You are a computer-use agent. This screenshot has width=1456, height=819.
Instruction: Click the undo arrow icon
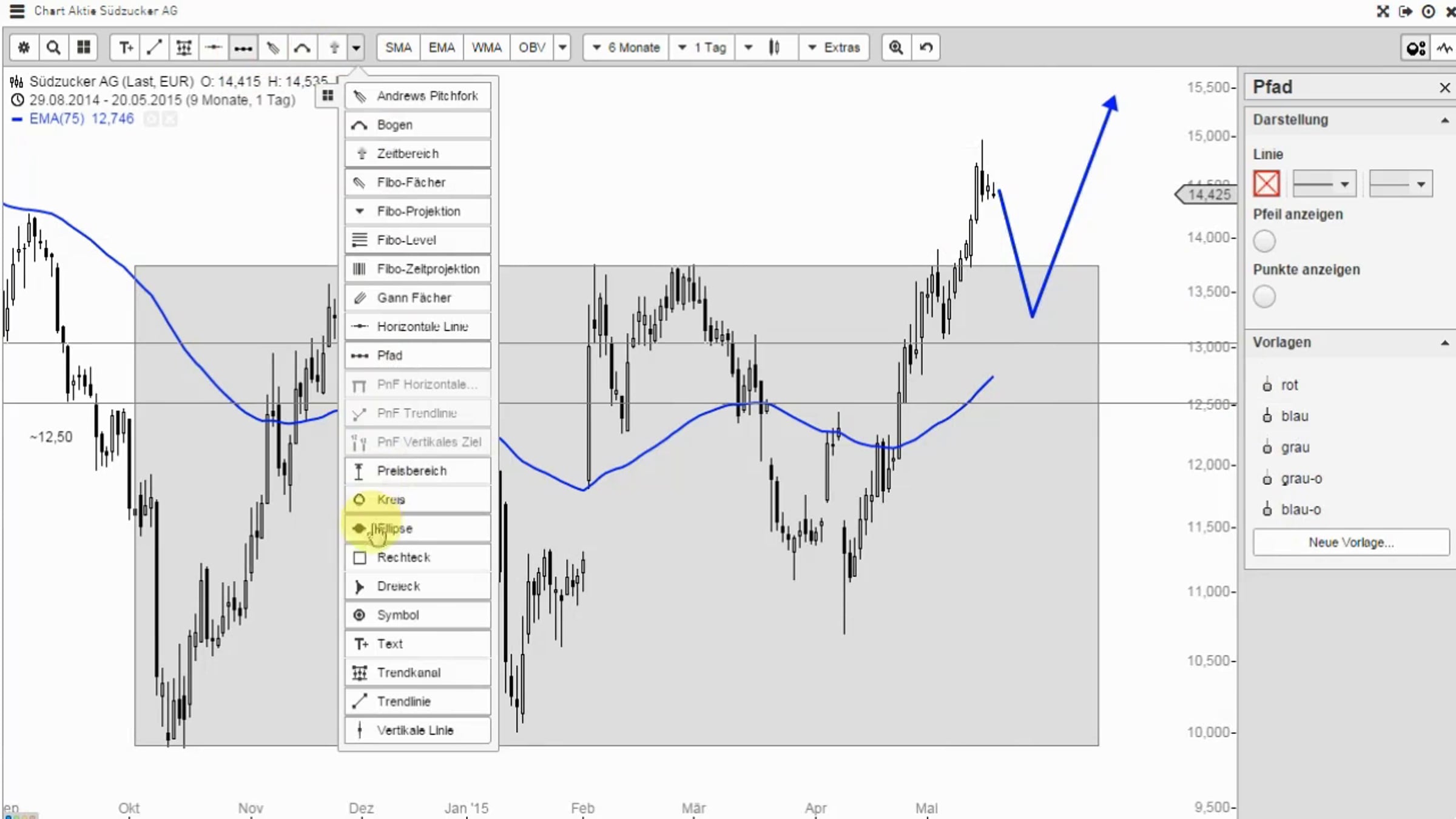click(x=926, y=47)
